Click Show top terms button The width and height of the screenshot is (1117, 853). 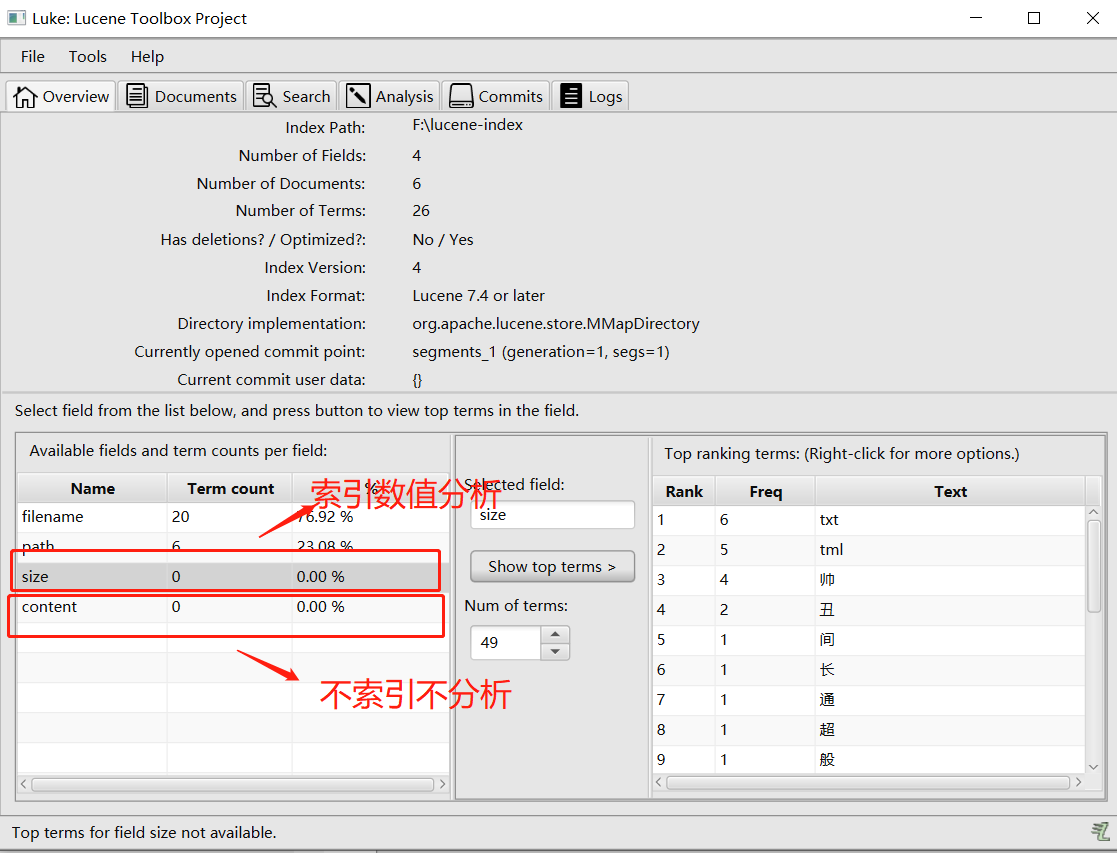click(x=552, y=567)
